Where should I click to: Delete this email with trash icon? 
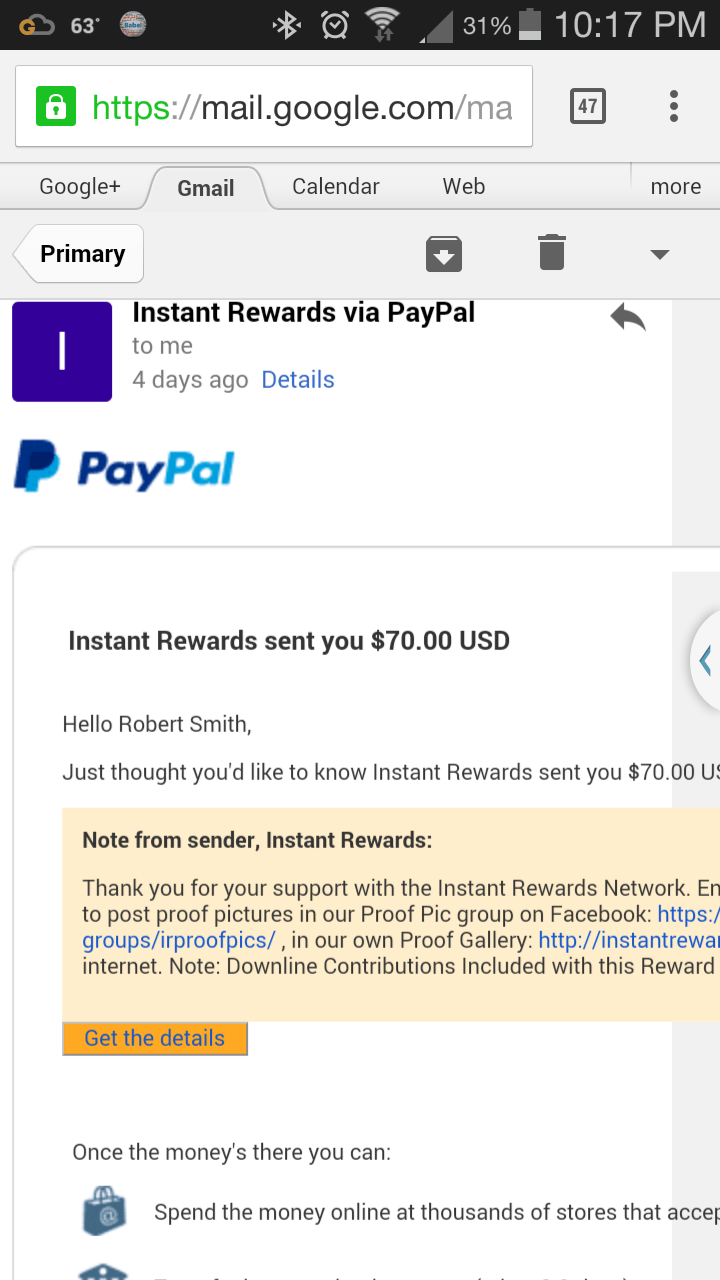(552, 252)
